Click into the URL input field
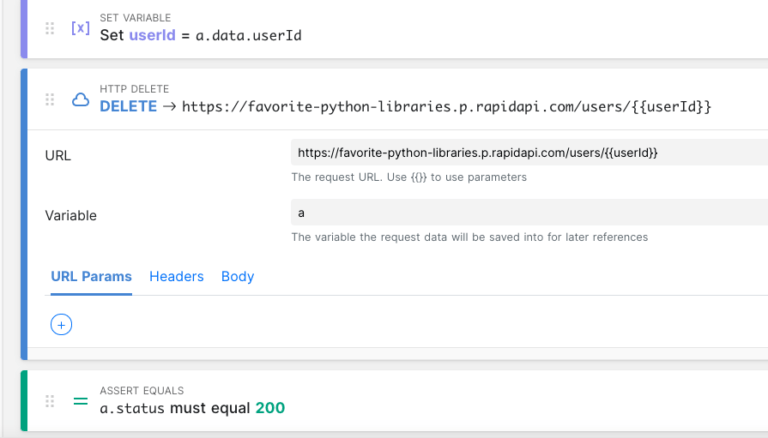 point(529,152)
